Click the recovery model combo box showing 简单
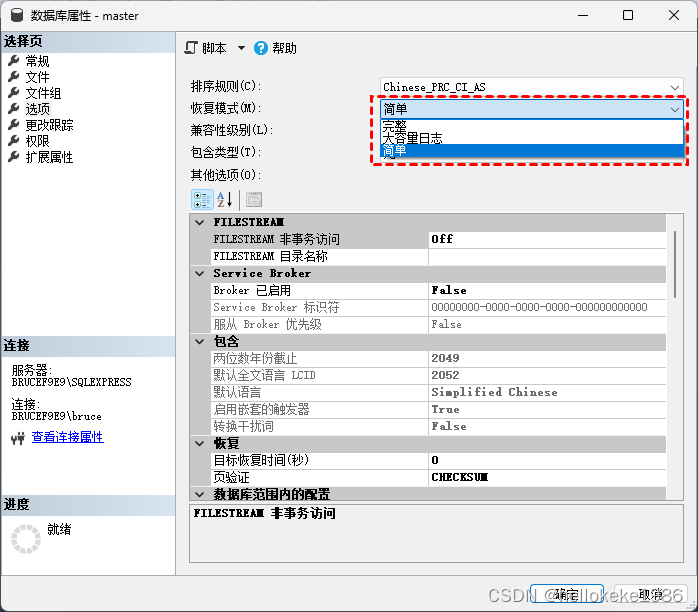The width and height of the screenshot is (698, 612). (532, 109)
